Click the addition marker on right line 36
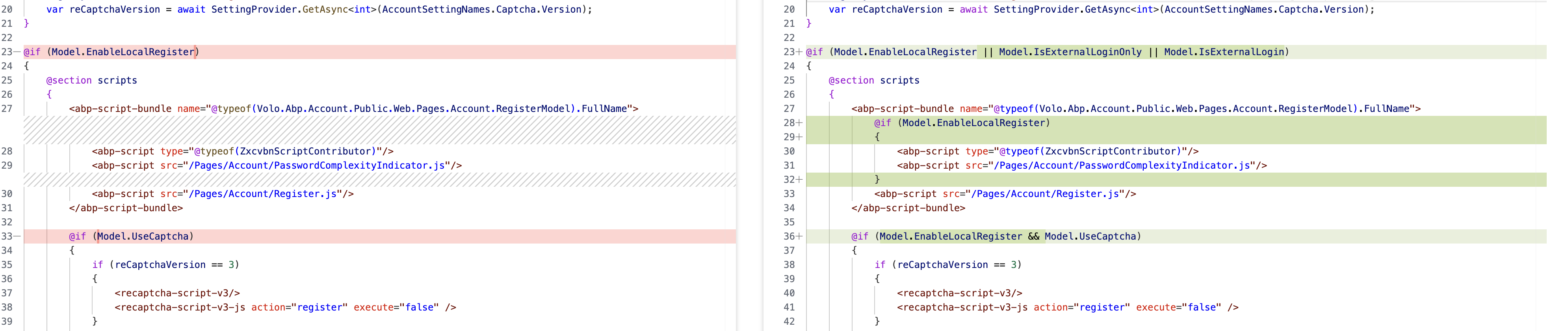The height and width of the screenshot is (331, 1568). point(799,237)
